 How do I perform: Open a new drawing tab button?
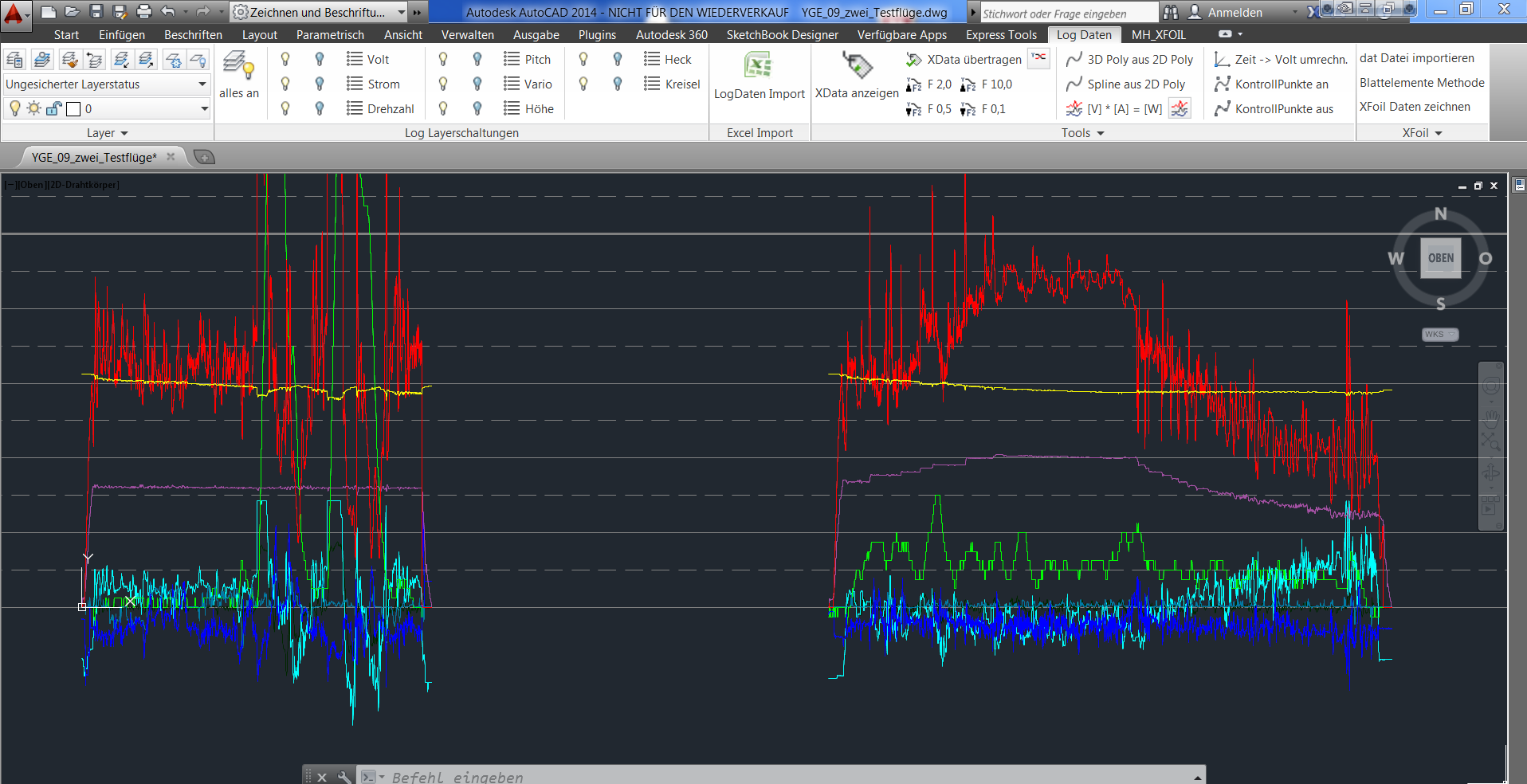pyautogui.click(x=204, y=157)
